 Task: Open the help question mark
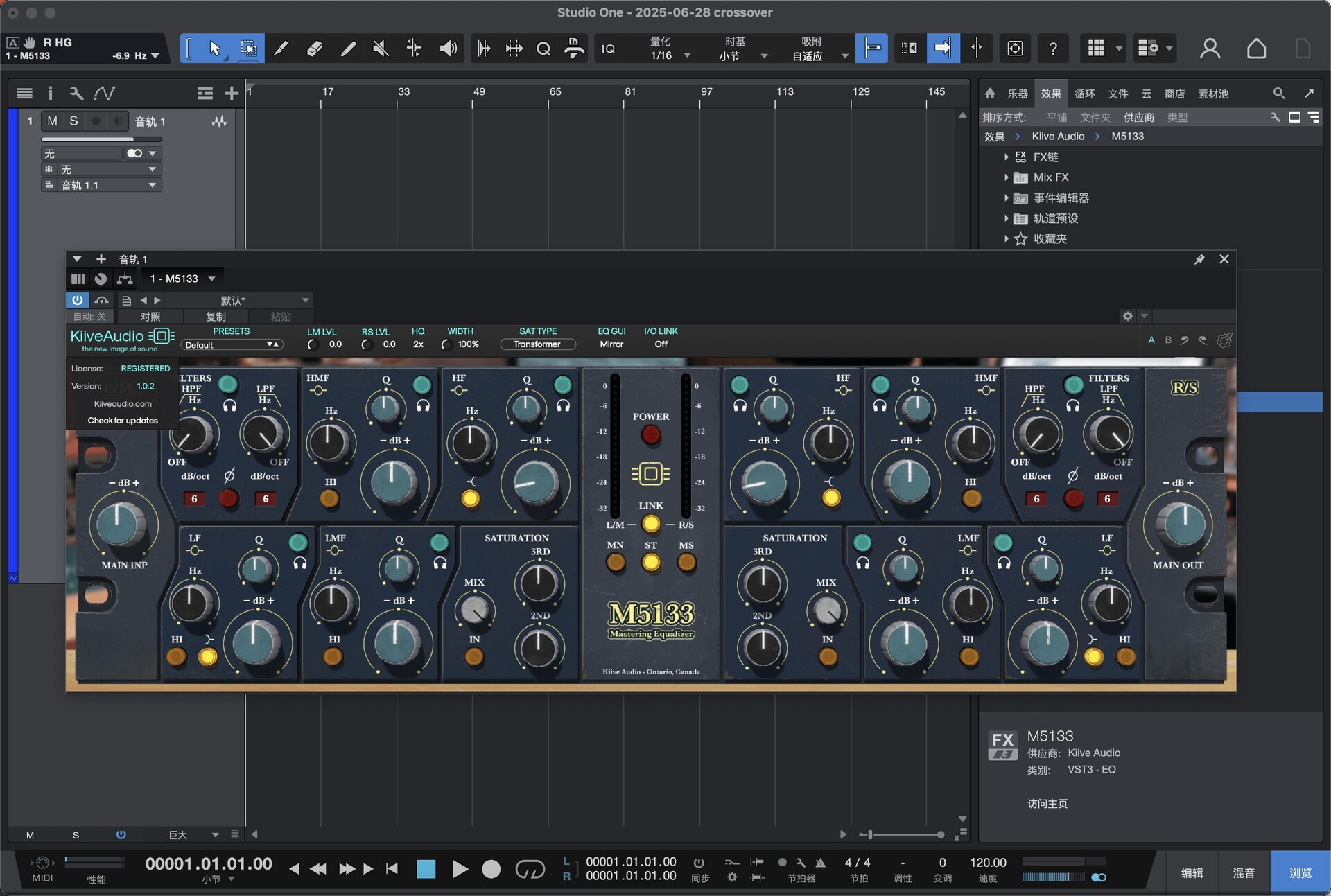[x=1052, y=49]
